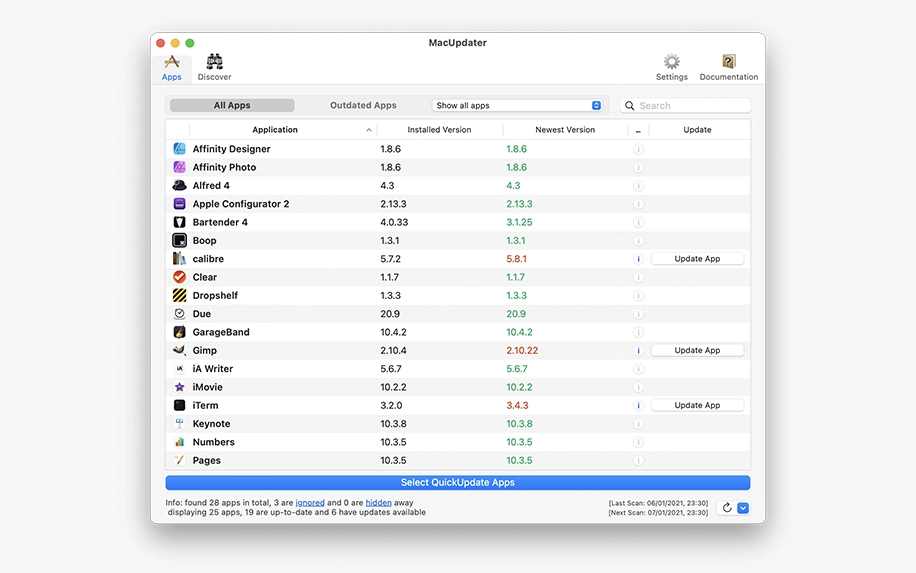Open the hidden apps link
The height and width of the screenshot is (573, 916).
click(379, 502)
